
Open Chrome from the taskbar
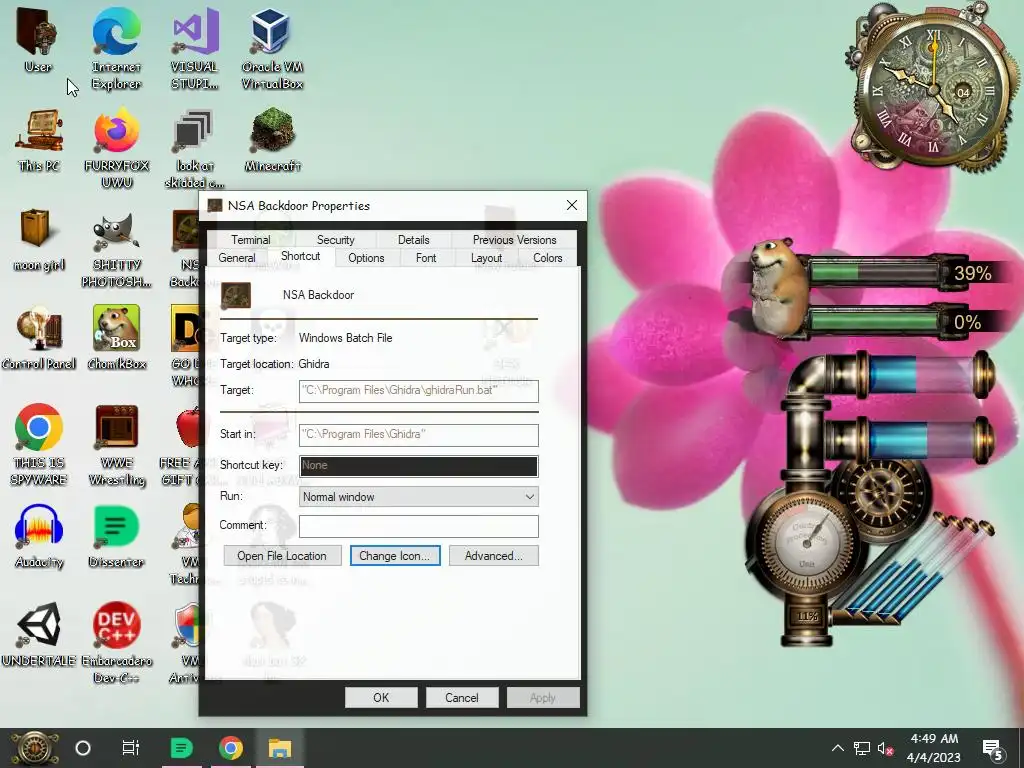coord(231,748)
